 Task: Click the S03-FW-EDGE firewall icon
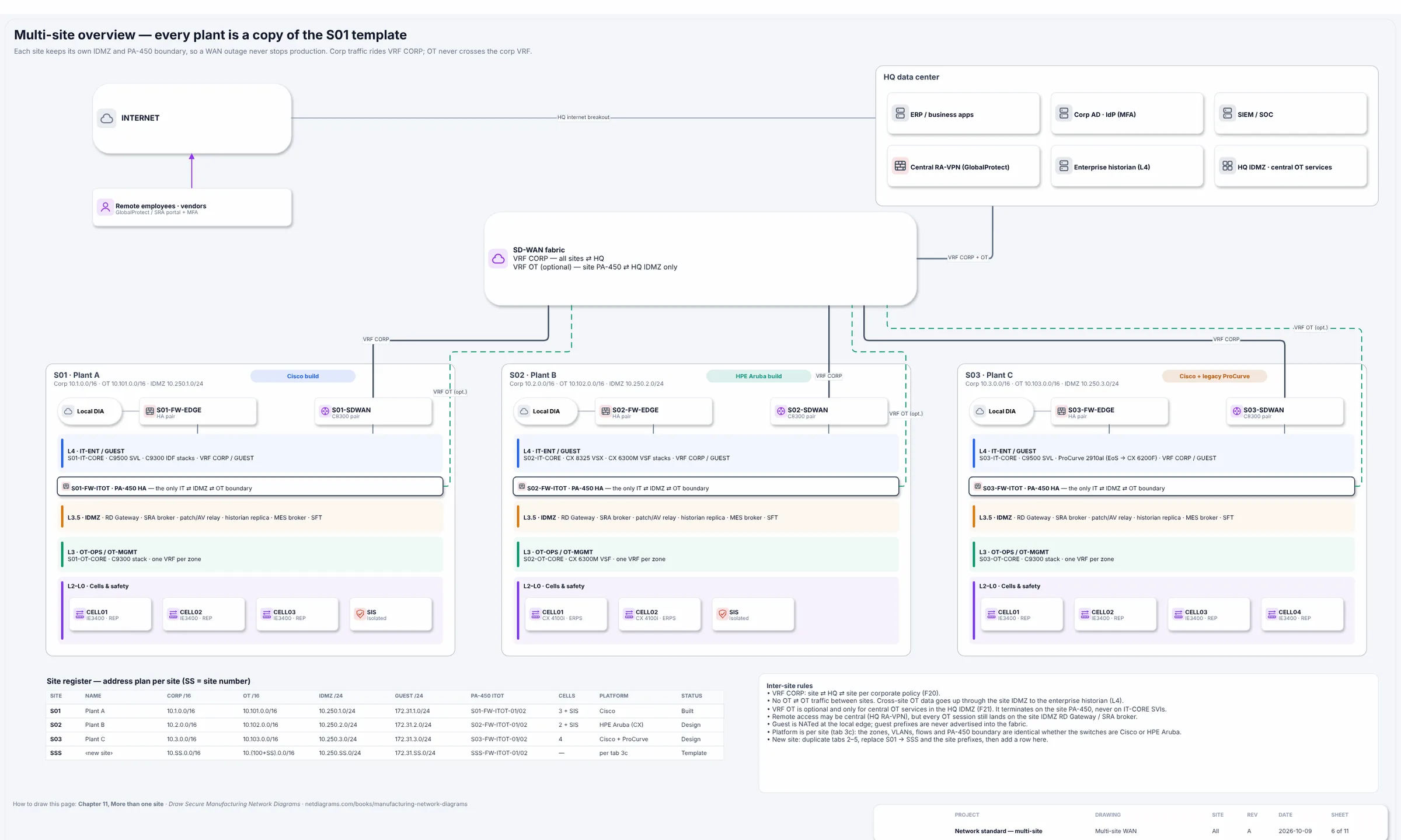(1061, 411)
